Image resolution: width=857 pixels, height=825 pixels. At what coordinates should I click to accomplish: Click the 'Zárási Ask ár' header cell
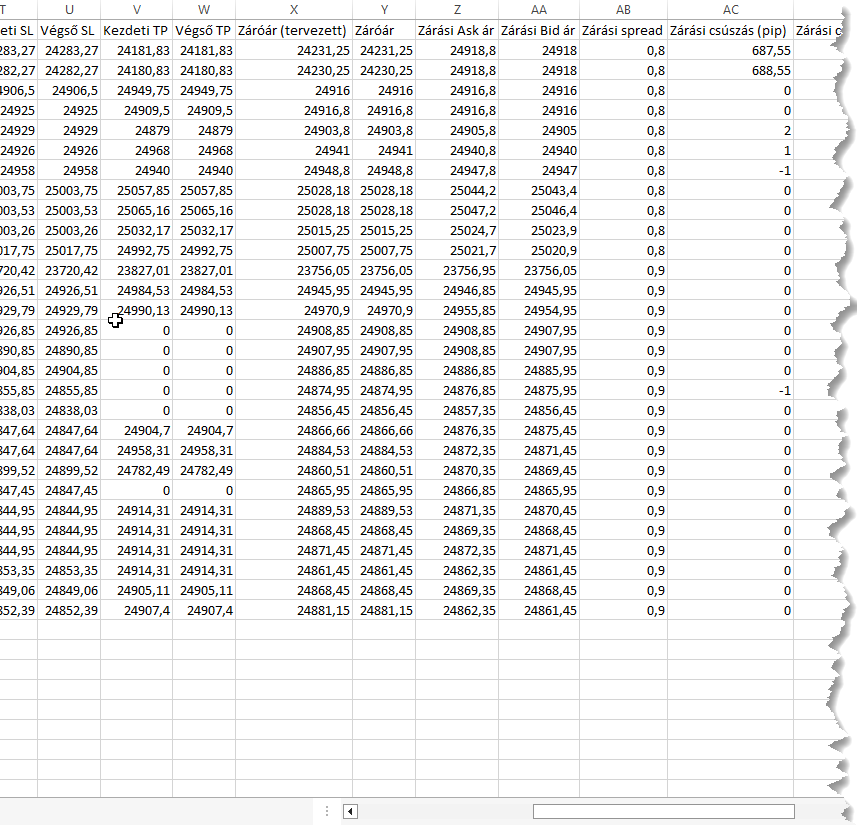457,31
